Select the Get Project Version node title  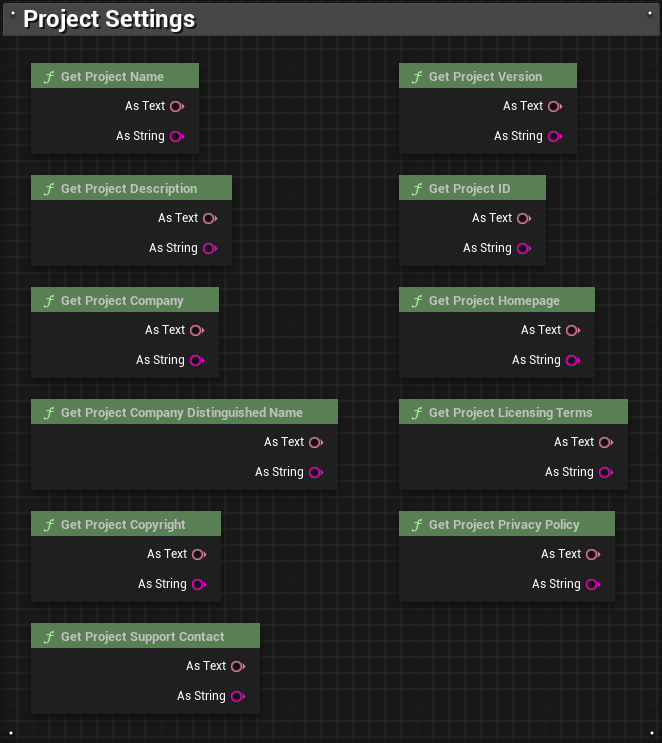485,77
